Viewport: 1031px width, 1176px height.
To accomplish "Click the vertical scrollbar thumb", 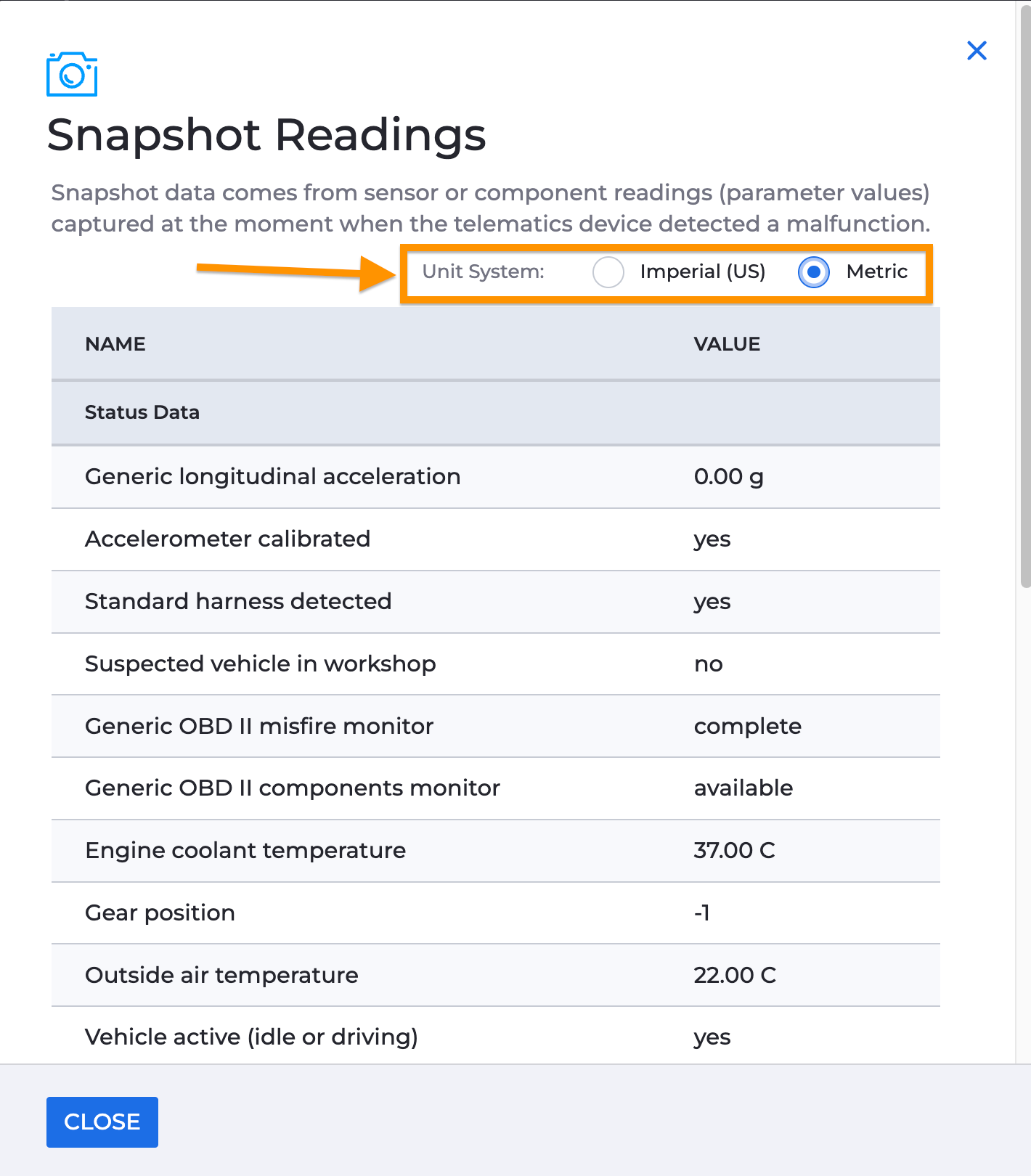I will point(1025,296).
